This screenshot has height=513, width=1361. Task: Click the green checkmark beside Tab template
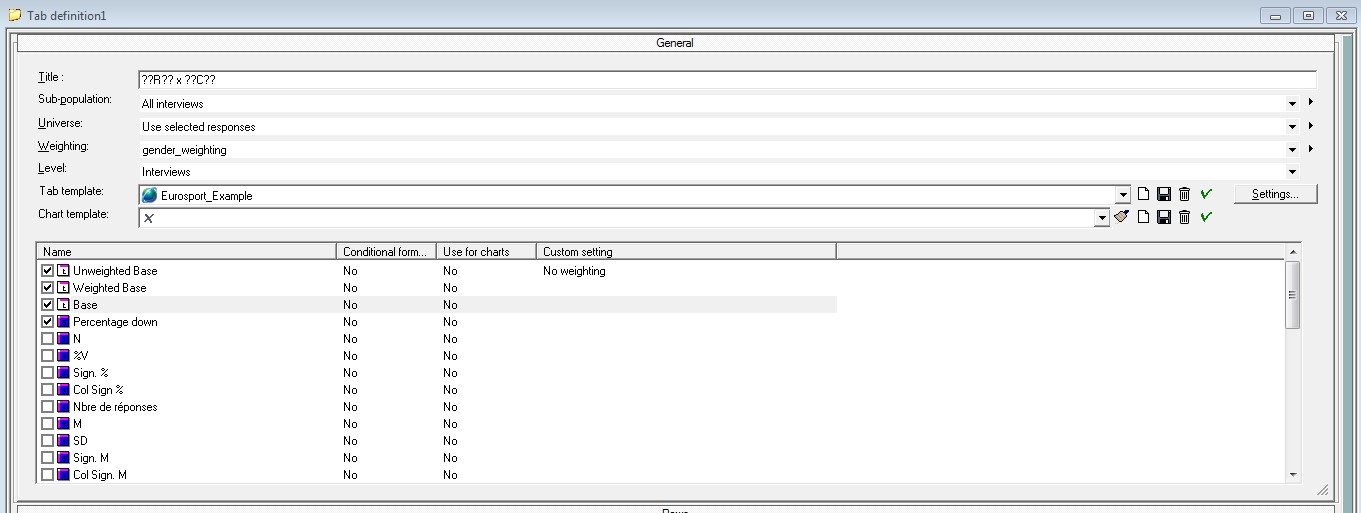point(1206,194)
